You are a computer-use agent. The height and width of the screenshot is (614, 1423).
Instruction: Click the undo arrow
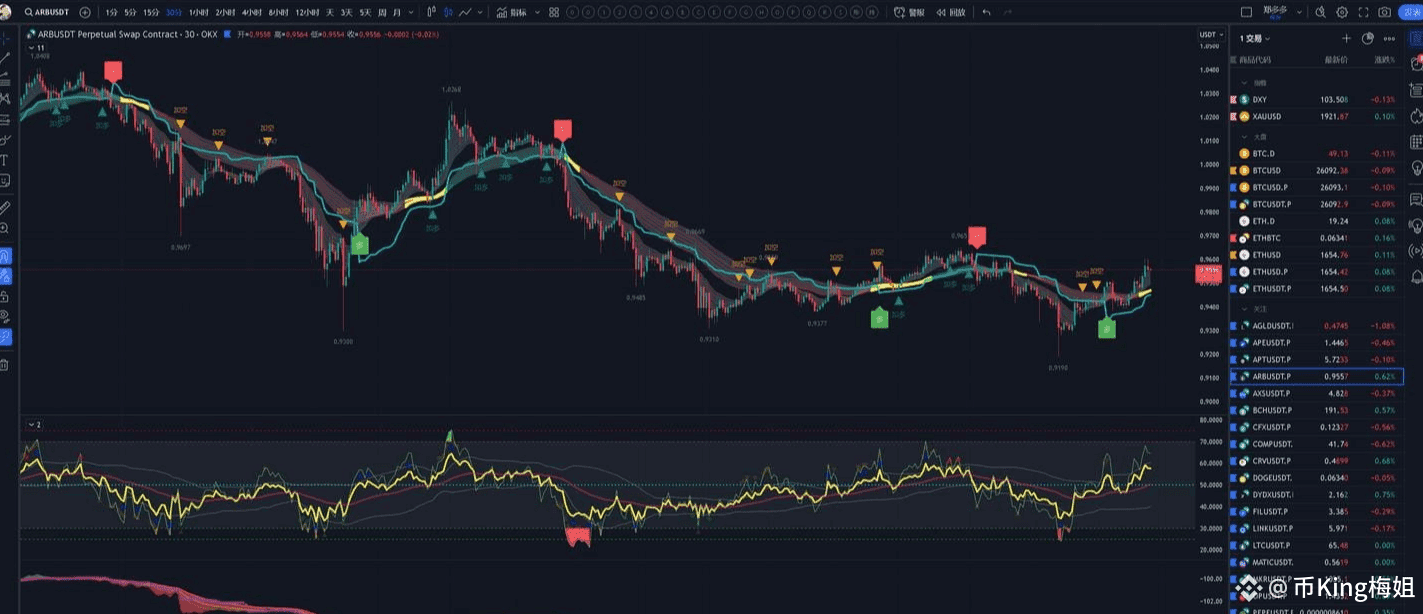987,12
